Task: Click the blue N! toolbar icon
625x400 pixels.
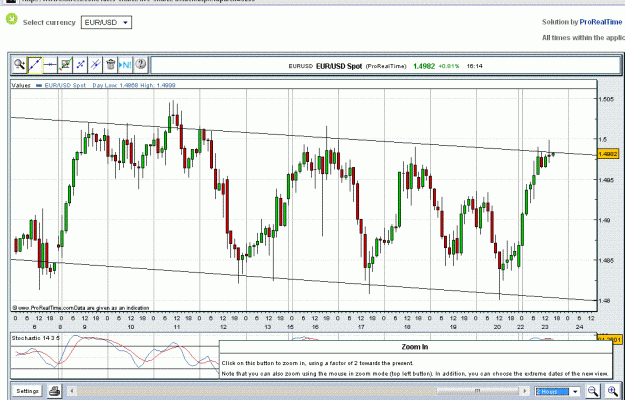Action: (x=125, y=65)
